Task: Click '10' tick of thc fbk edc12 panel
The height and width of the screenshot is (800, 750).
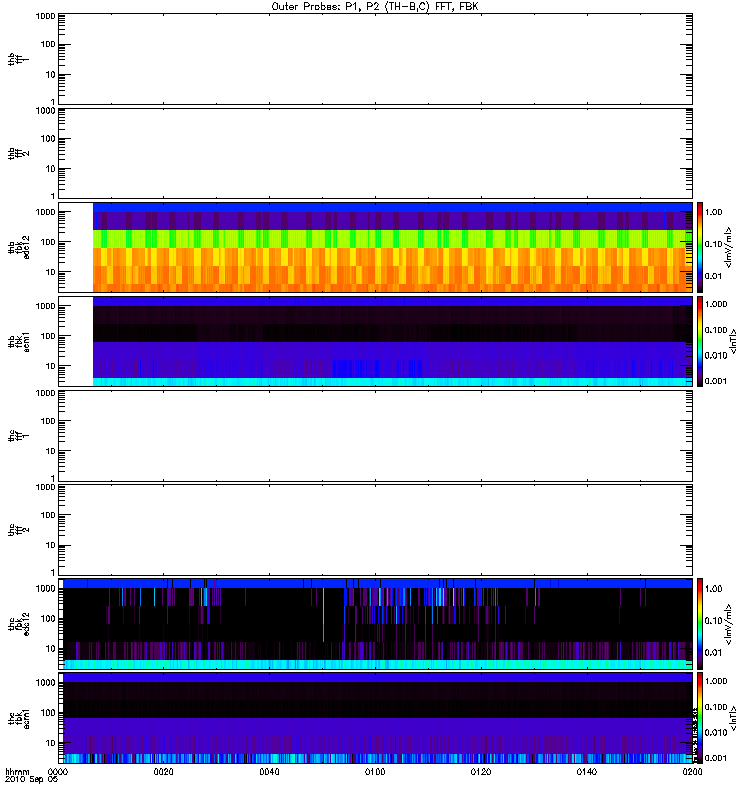Action: (x=51, y=648)
